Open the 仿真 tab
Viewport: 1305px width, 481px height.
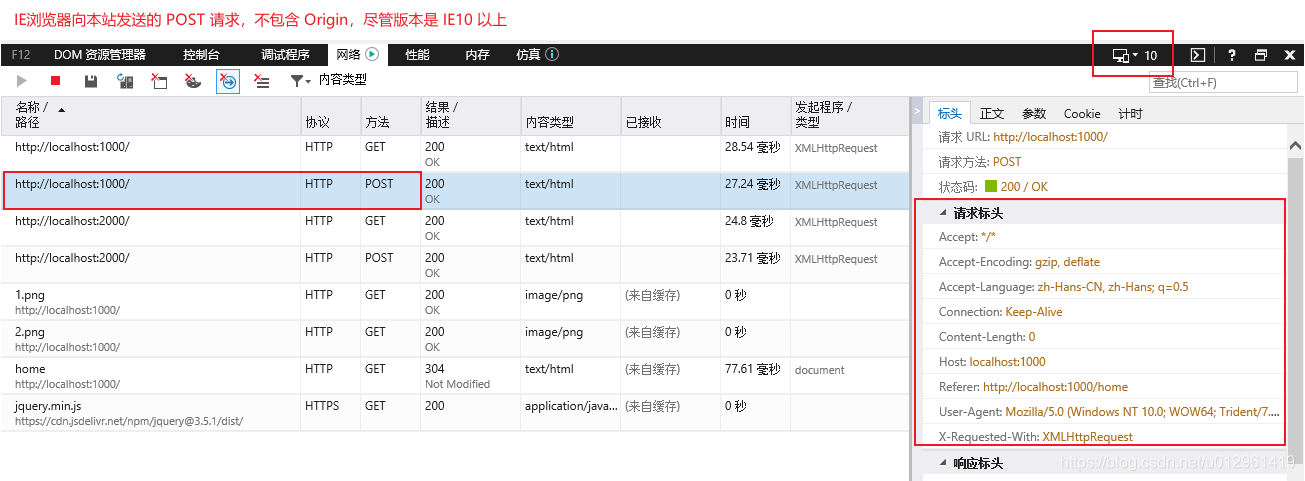(528, 55)
